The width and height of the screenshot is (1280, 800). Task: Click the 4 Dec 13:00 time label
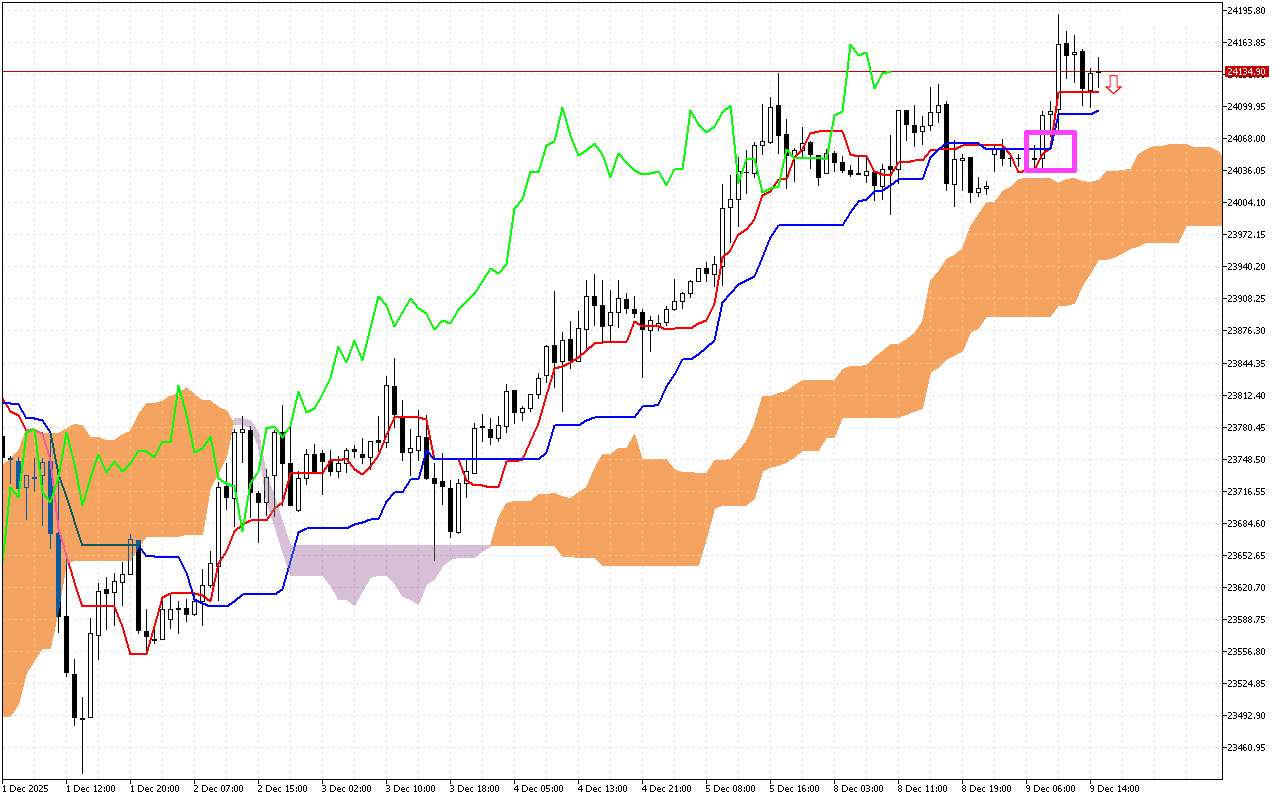[x=602, y=789]
